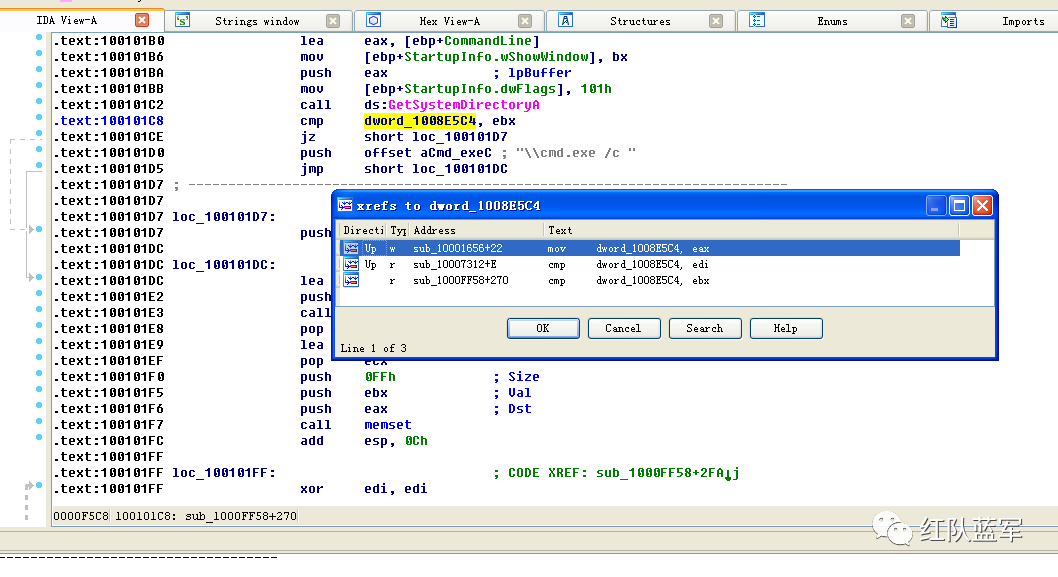Switch to the Enums tab

831,21
